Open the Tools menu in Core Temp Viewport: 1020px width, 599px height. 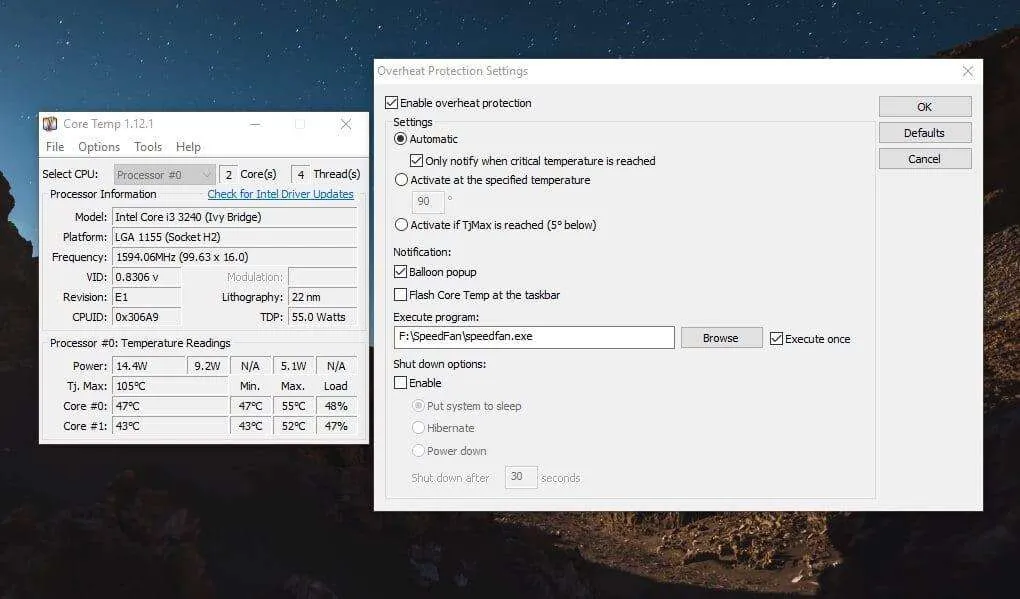[x=148, y=147]
